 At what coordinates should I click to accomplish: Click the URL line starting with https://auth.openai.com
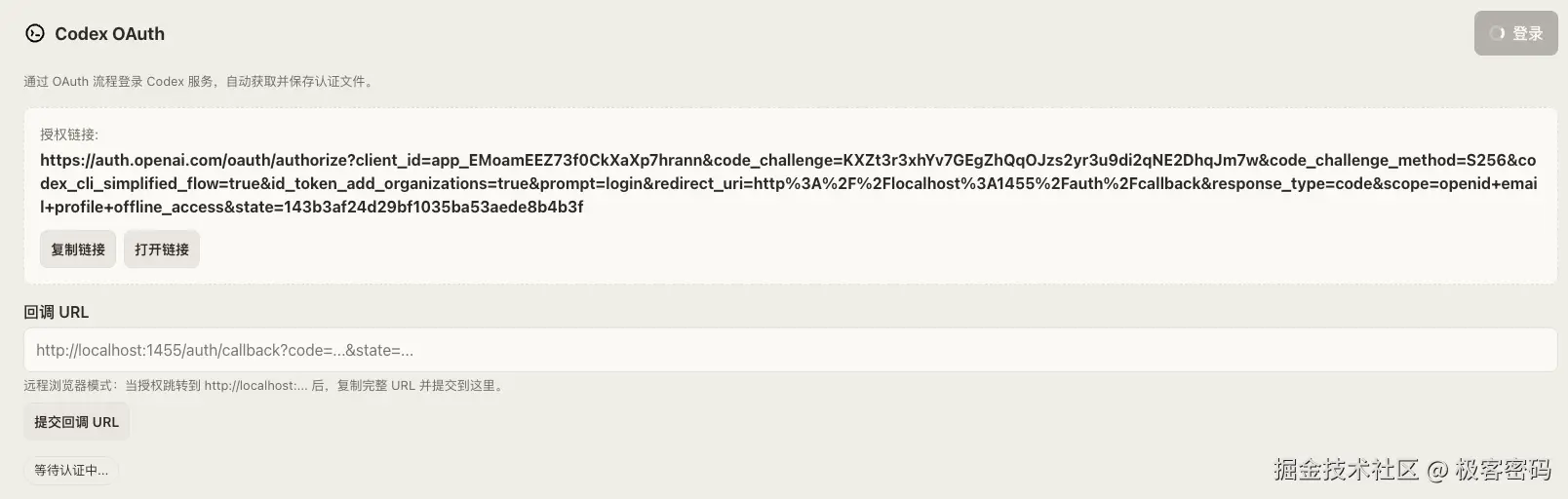click(x=788, y=160)
